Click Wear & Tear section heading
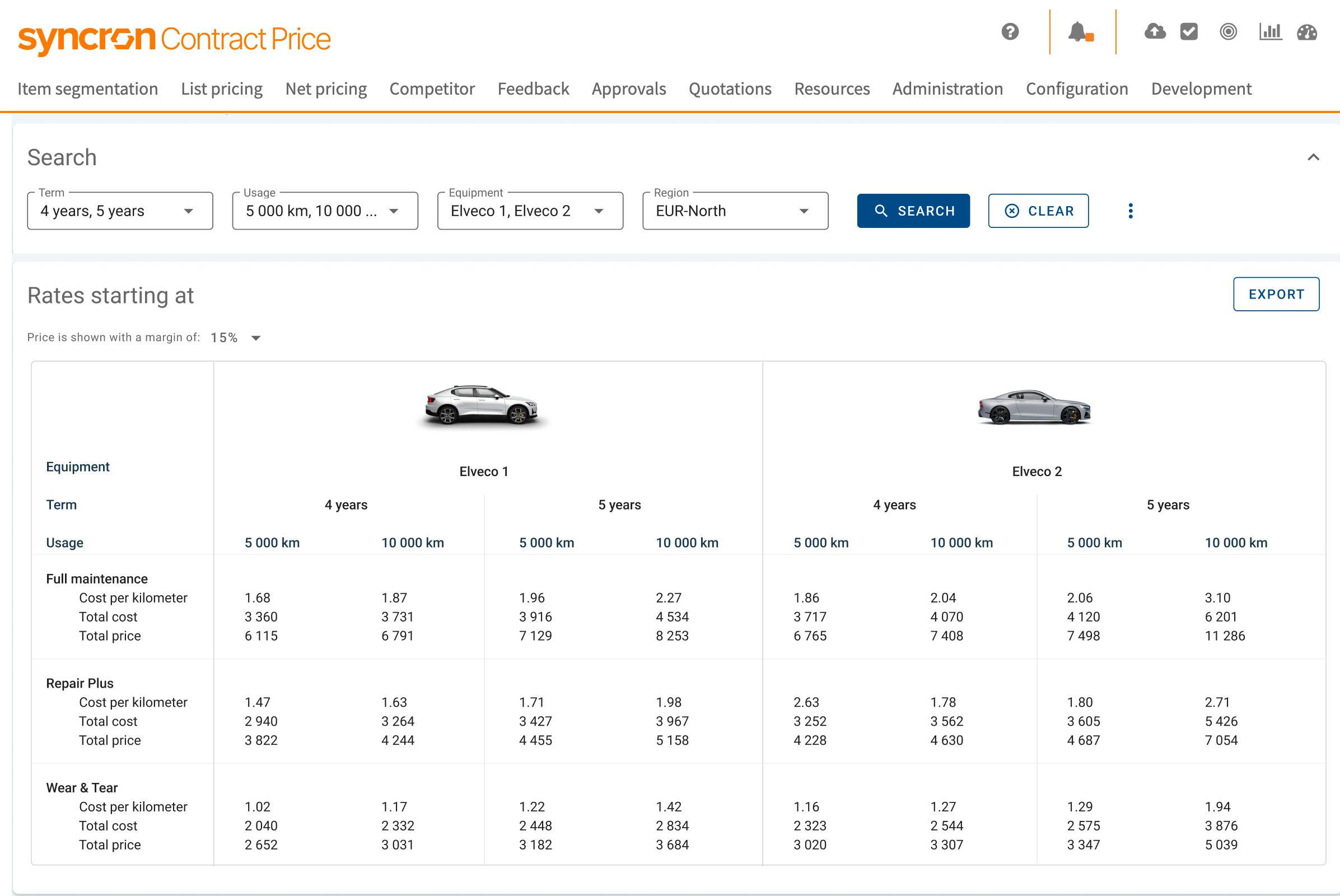The image size is (1340, 896). tap(82, 788)
